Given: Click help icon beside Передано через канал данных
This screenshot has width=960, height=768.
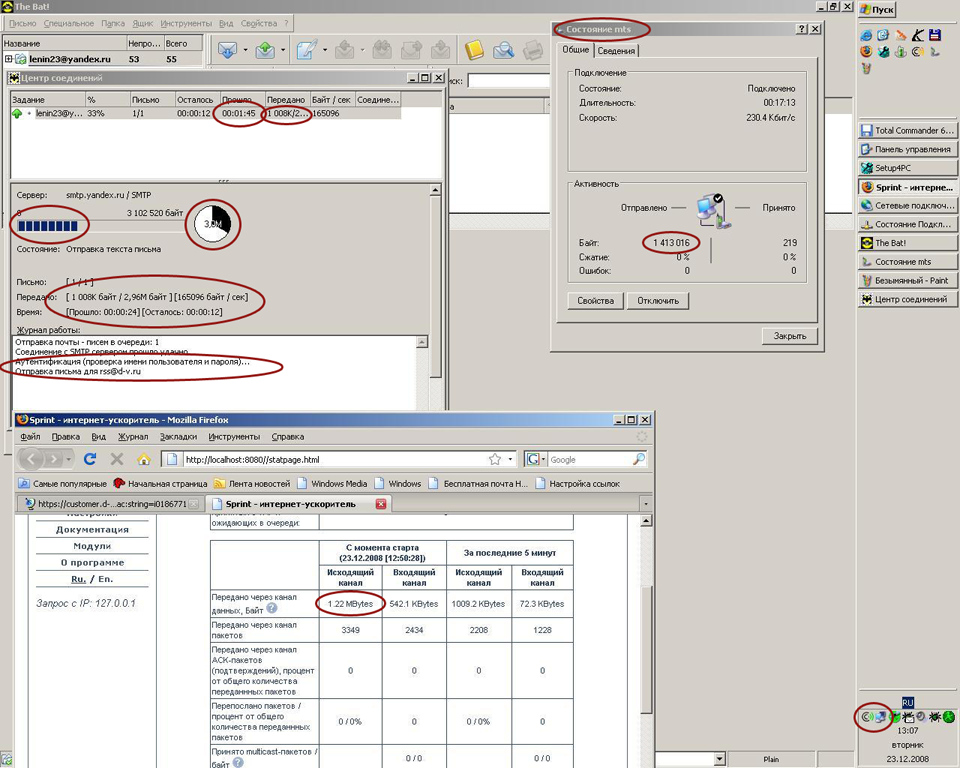Looking at the screenshot, I should 272,608.
